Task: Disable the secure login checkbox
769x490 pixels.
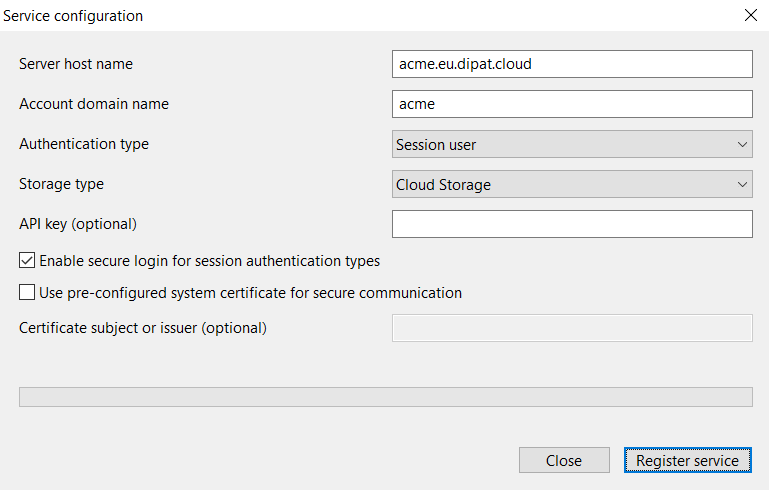Action: point(27,261)
